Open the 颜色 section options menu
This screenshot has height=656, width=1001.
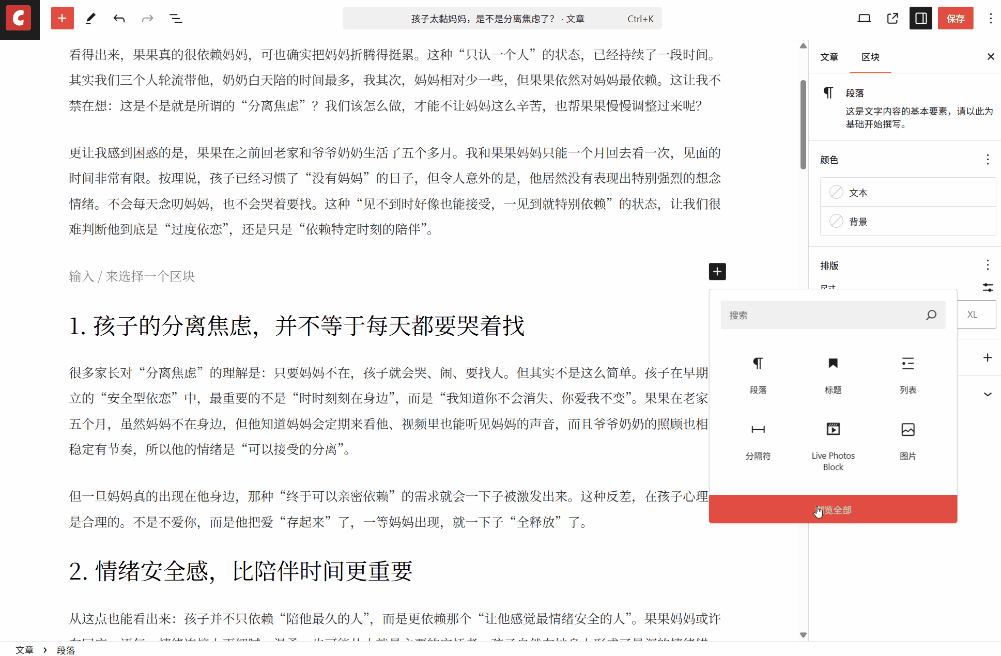[988, 160]
